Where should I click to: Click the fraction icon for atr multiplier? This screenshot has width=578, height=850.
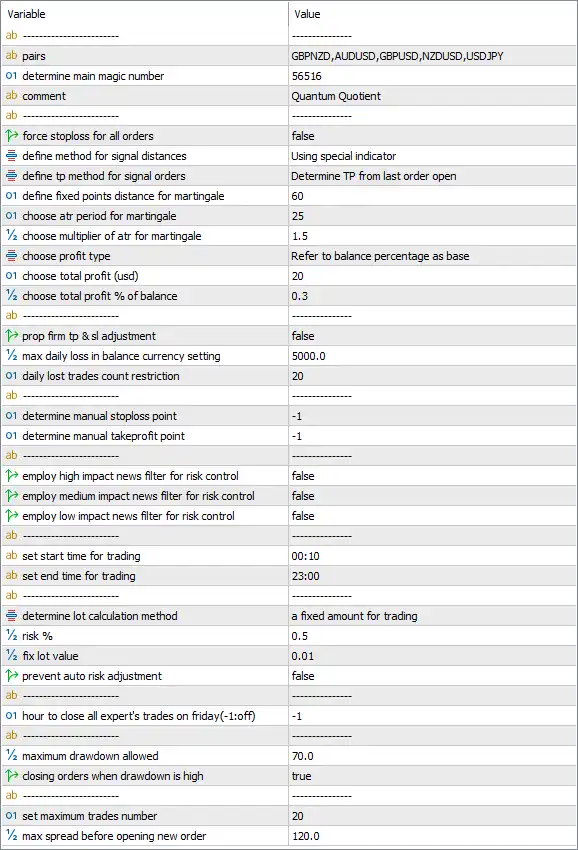[11, 236]
